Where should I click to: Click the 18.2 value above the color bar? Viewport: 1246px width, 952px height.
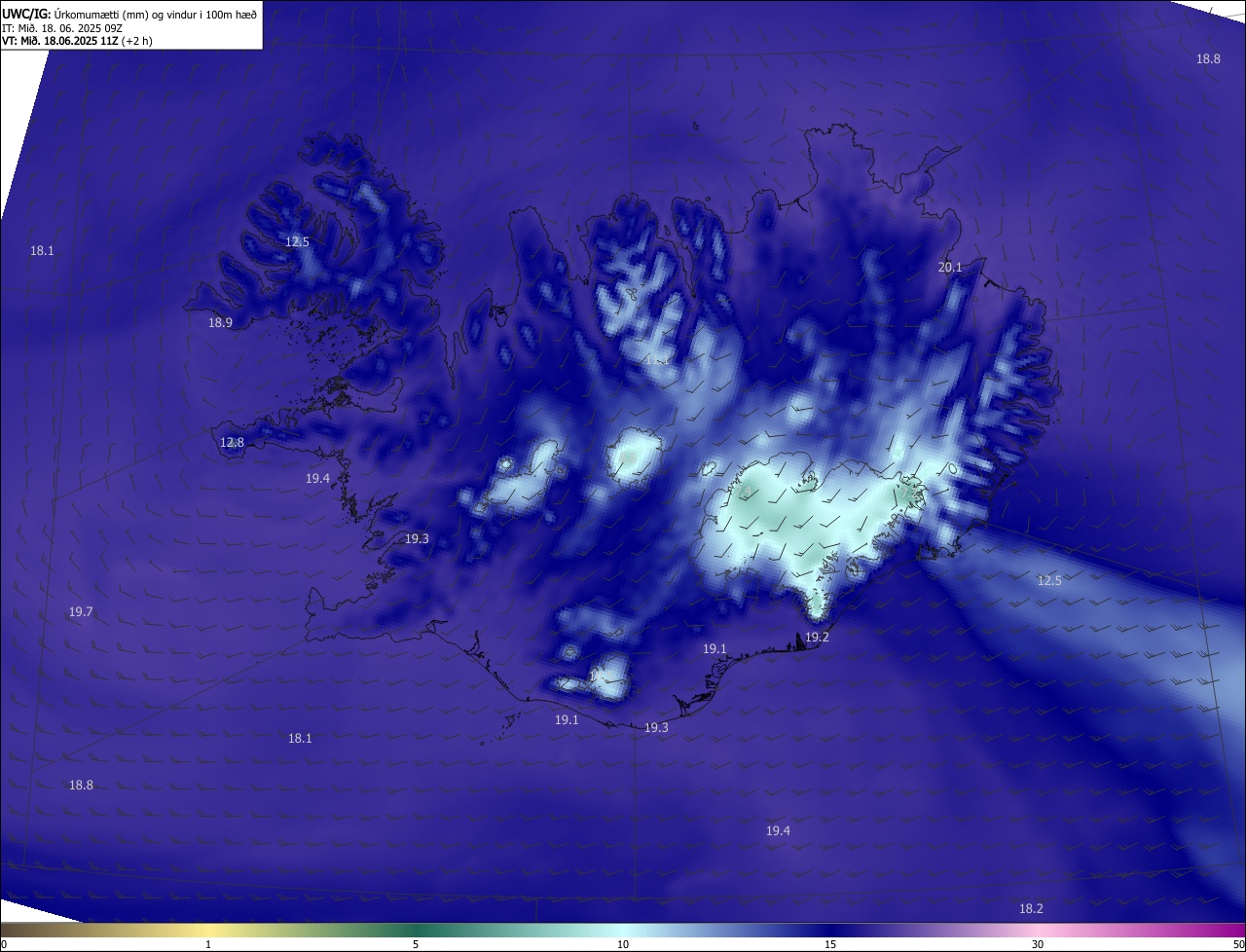coord(1031,909)
